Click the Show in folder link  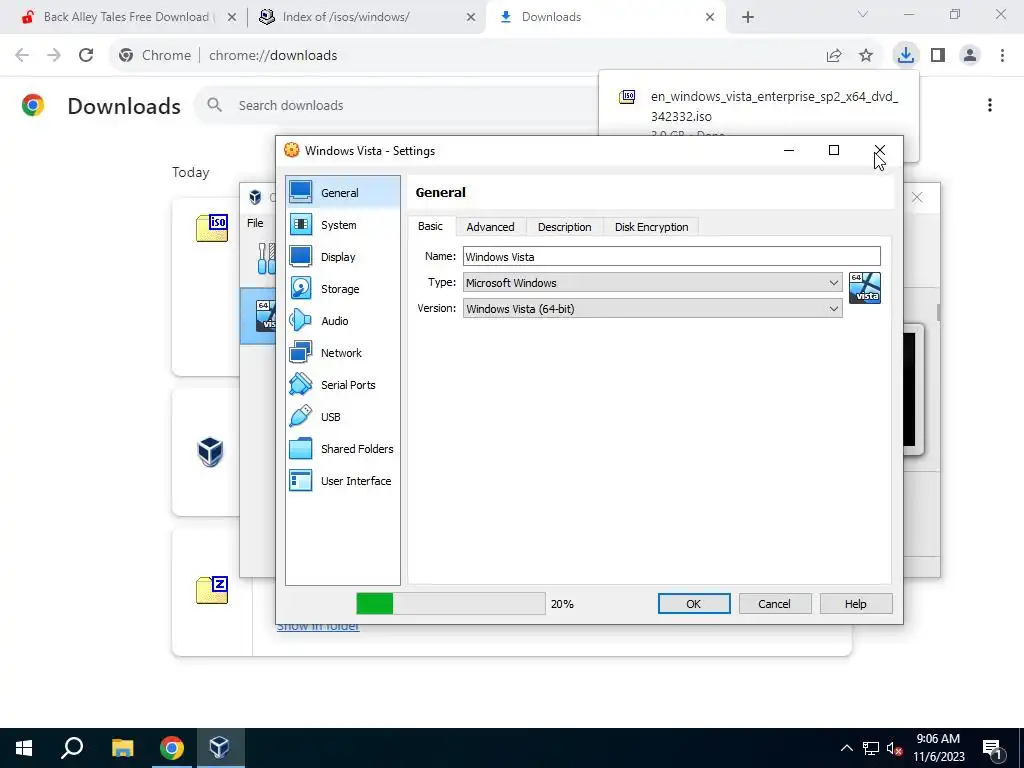pyautogui.click(x=318, y=626)
